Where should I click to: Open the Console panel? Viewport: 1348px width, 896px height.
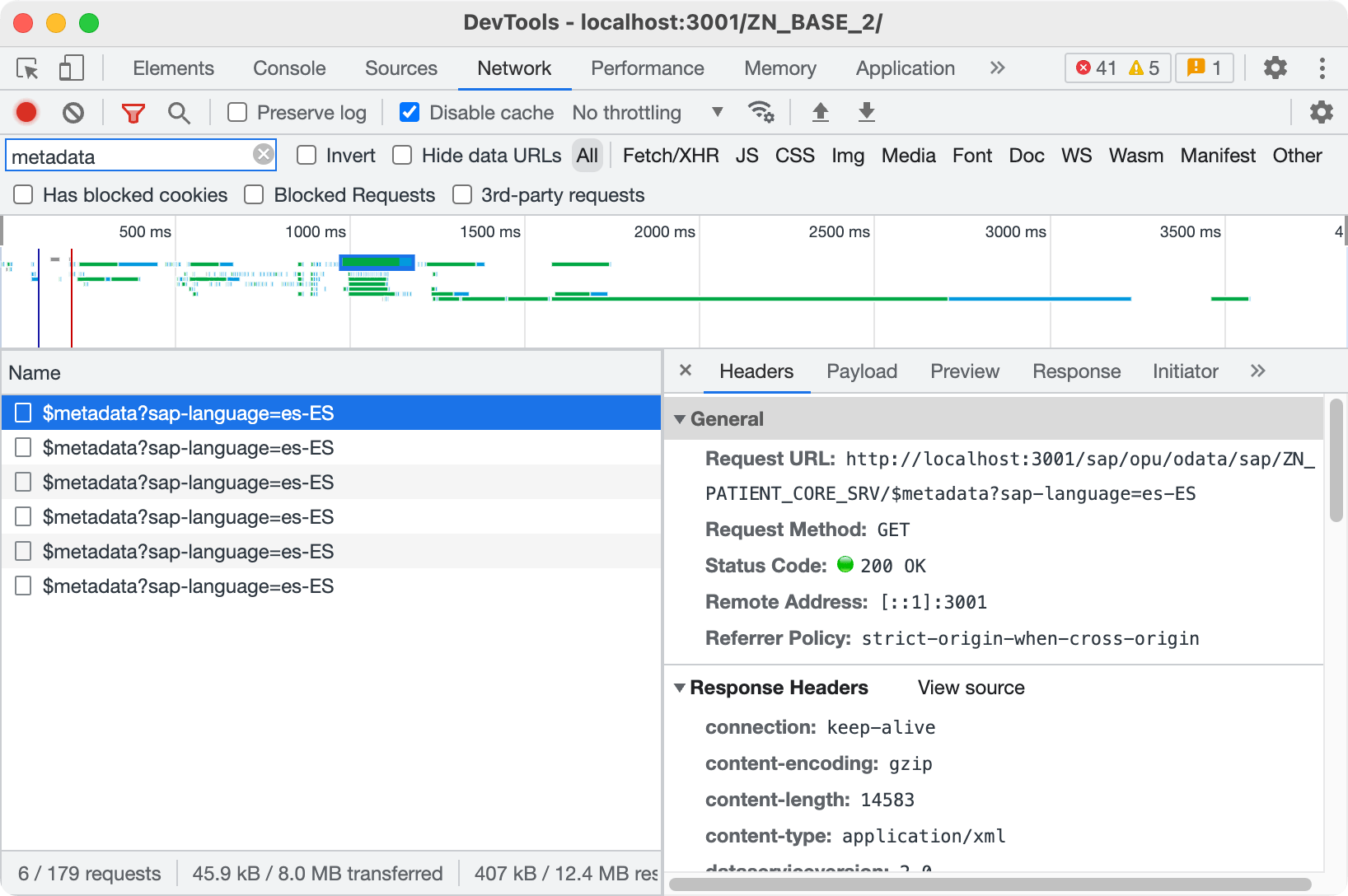pyautogui.click(x=288, y=68)
